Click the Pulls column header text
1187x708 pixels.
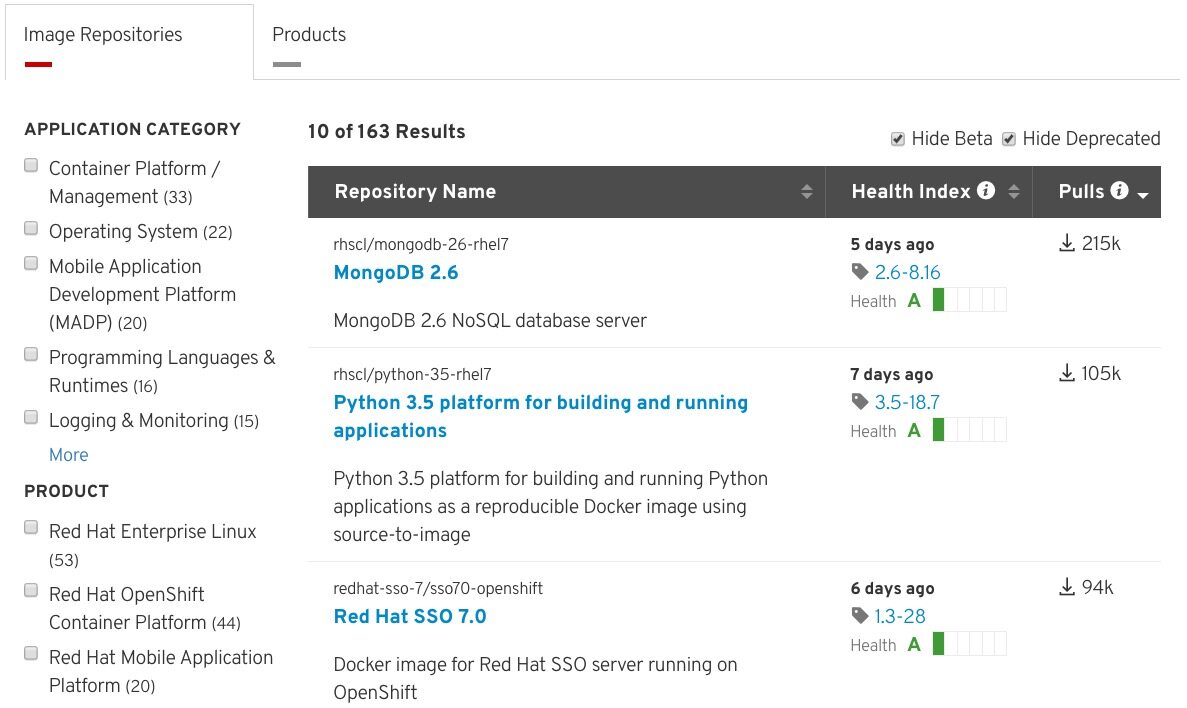(1082, 192)
